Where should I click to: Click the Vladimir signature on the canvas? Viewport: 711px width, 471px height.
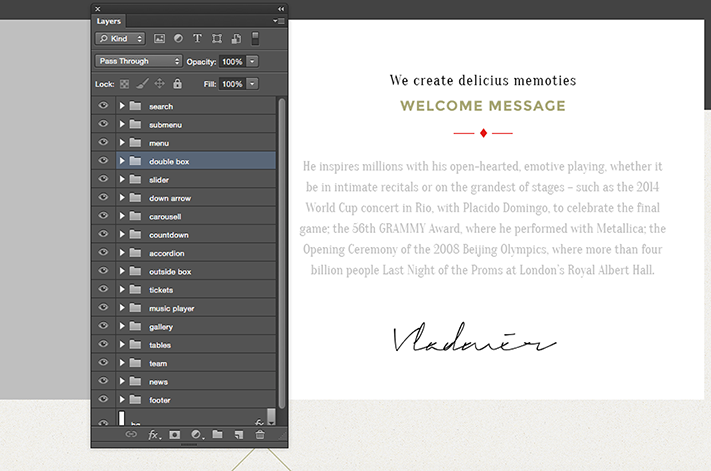474,338
